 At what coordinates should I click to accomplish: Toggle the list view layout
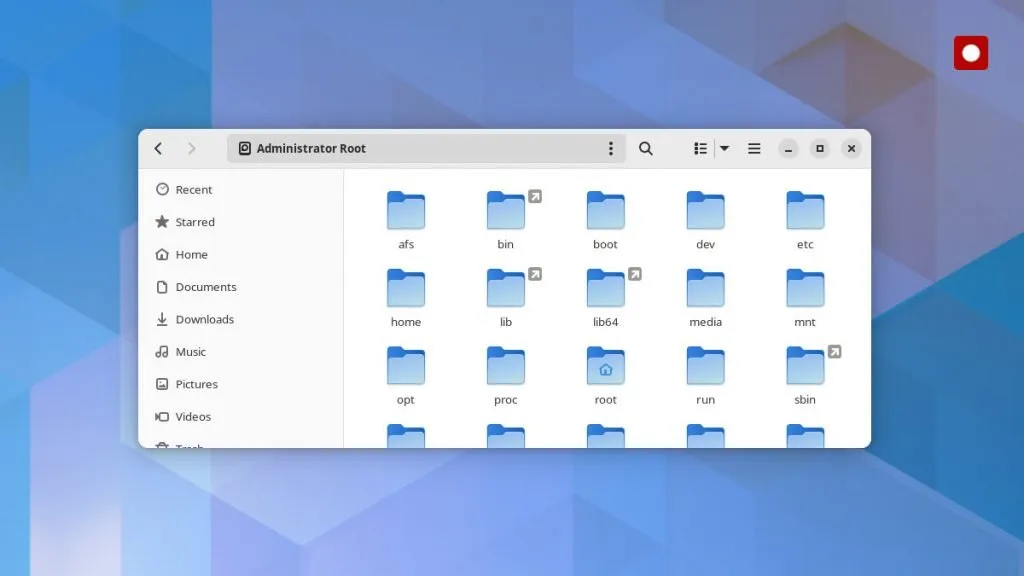tap(700, 147)
